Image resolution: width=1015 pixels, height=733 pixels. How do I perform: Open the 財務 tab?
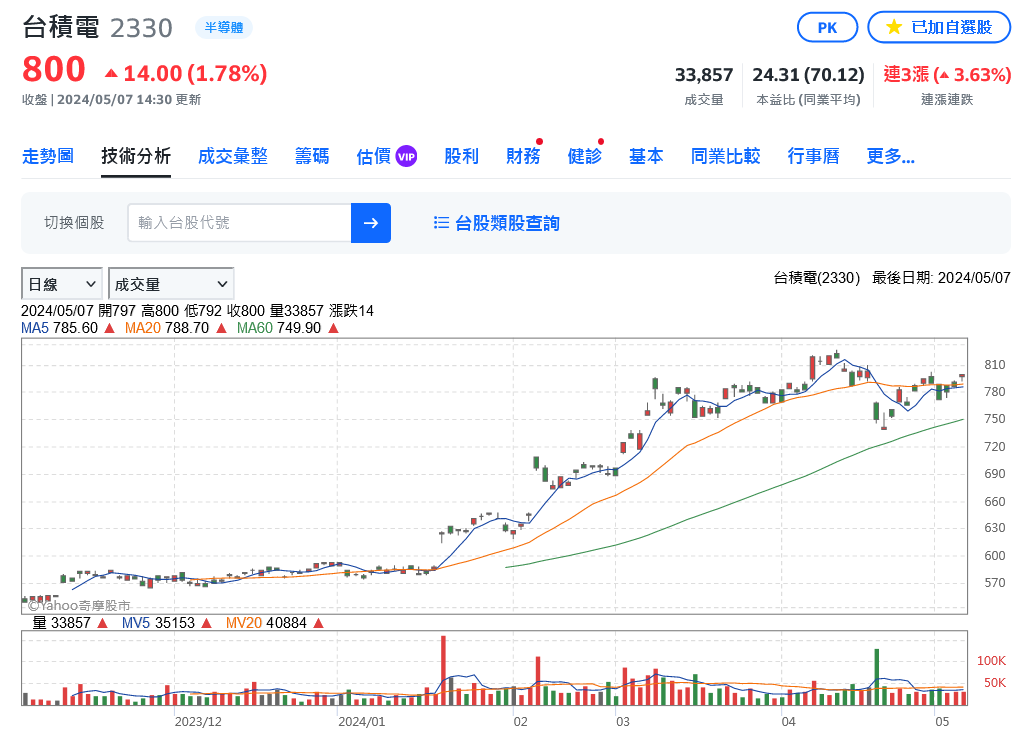(523, 156)
